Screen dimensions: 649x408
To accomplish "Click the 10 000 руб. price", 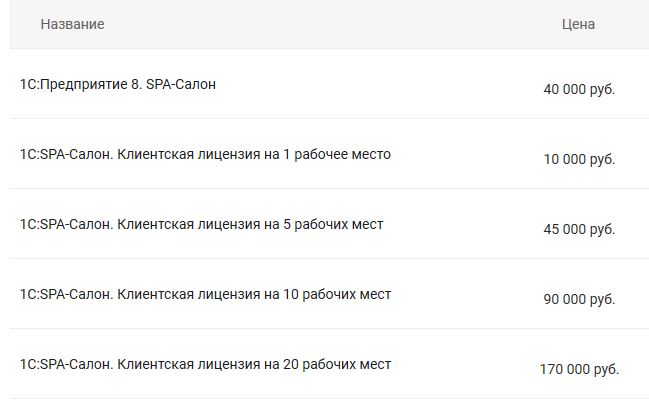I will (579, 159).
